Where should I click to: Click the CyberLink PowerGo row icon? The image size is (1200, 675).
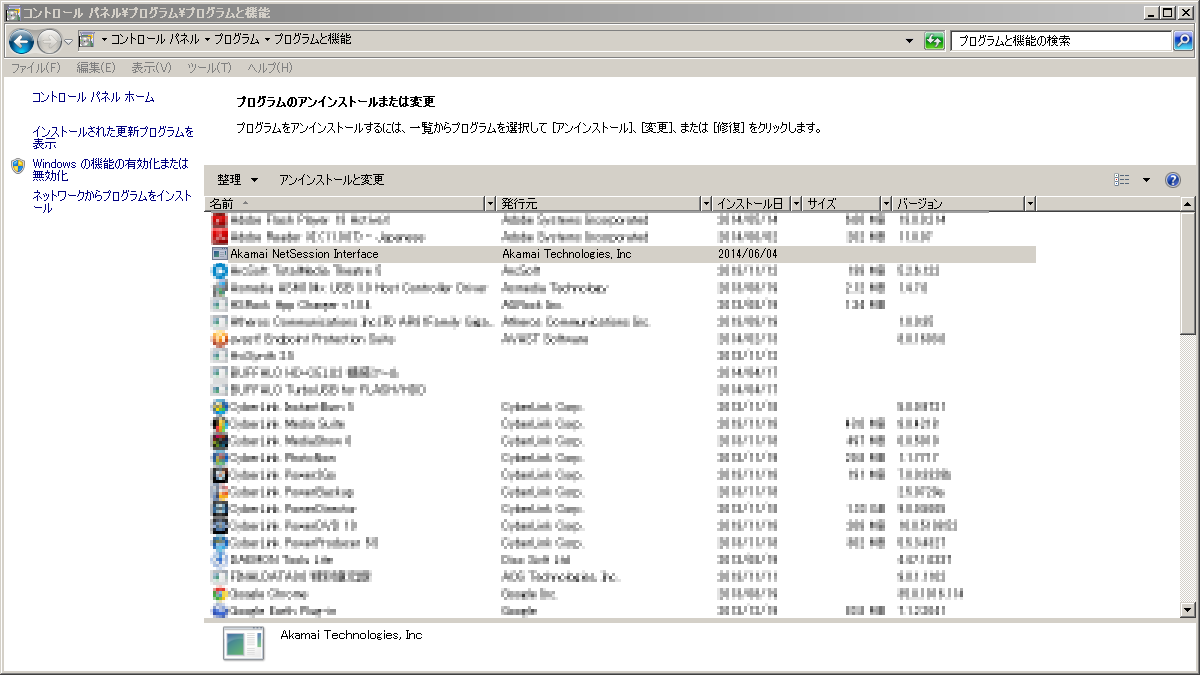[x=220, y=475]
